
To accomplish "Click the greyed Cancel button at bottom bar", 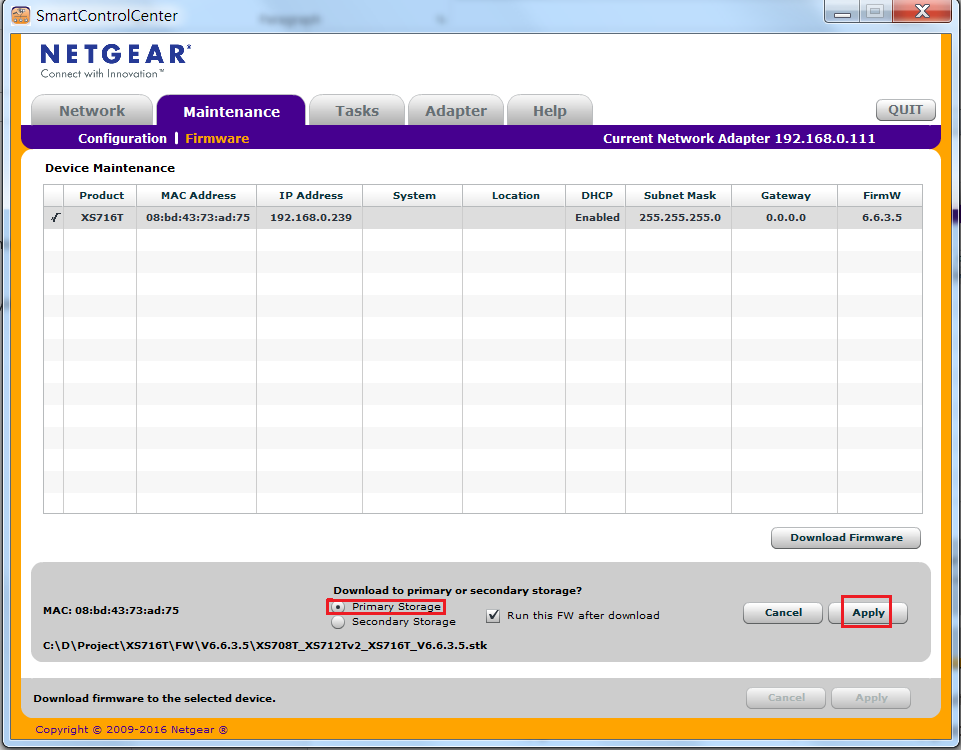I will tap(786, 698).
